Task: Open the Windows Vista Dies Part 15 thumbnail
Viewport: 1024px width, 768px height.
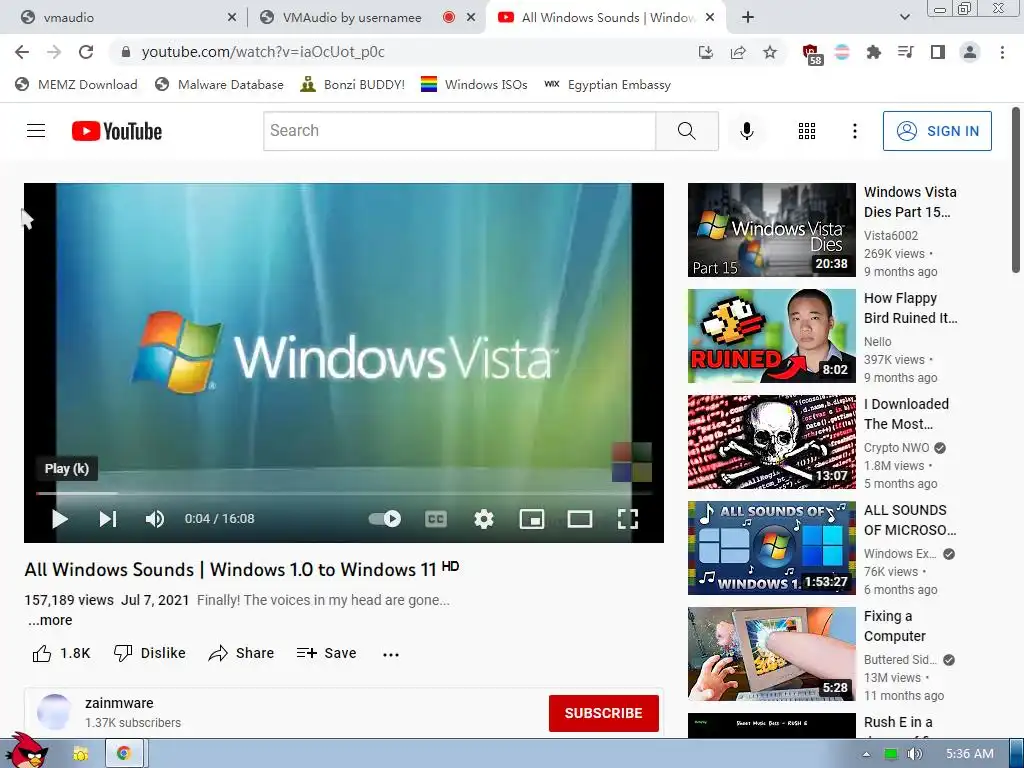Action: [771, 230]
